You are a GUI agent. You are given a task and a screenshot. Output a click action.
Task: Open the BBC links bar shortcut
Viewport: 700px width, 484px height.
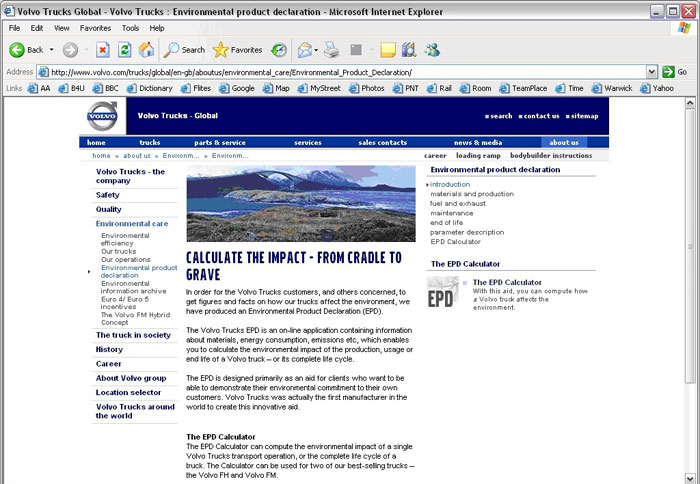click(x=106, y=88)
